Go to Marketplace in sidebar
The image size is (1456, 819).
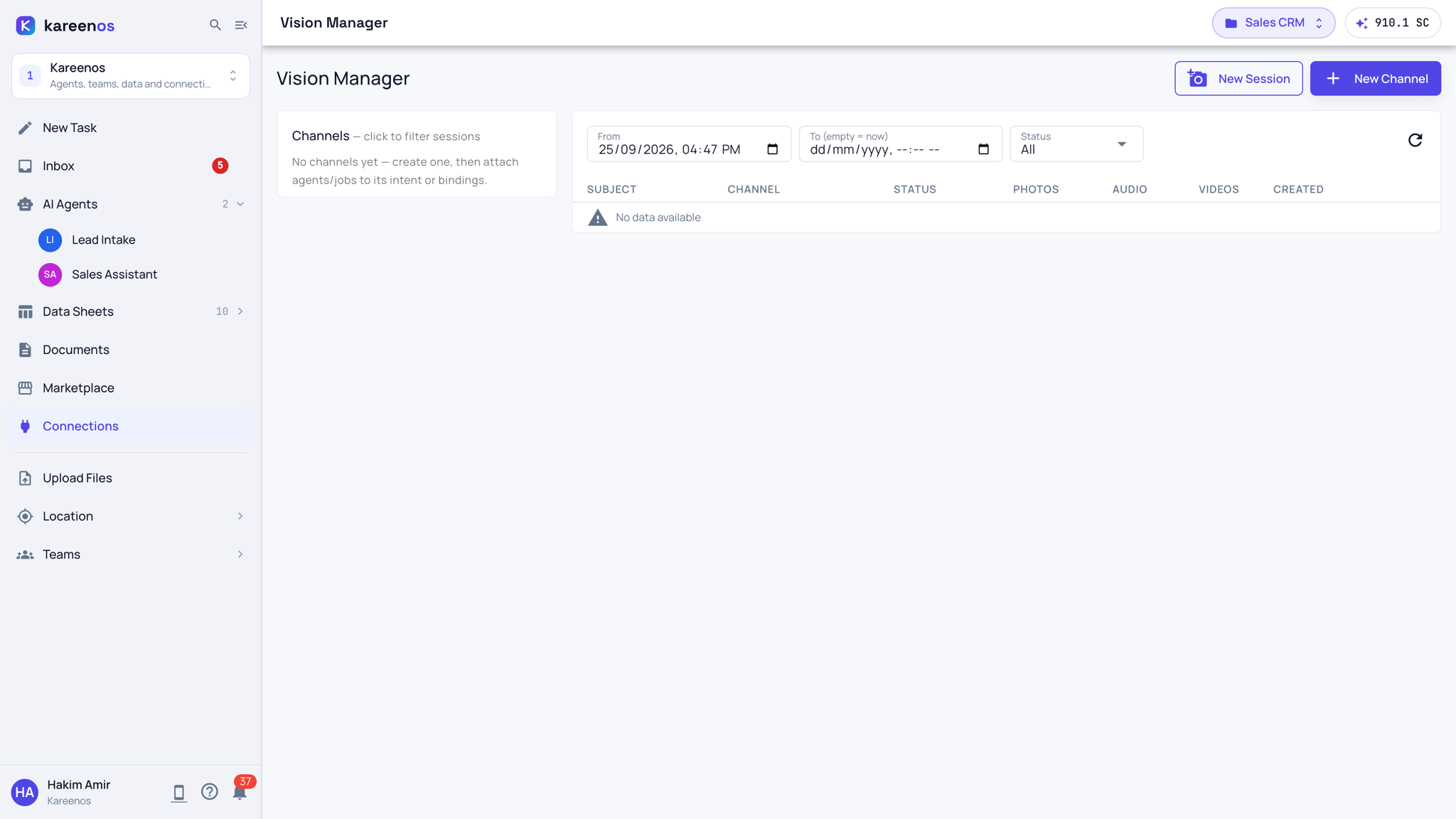[x=131, y=388]
